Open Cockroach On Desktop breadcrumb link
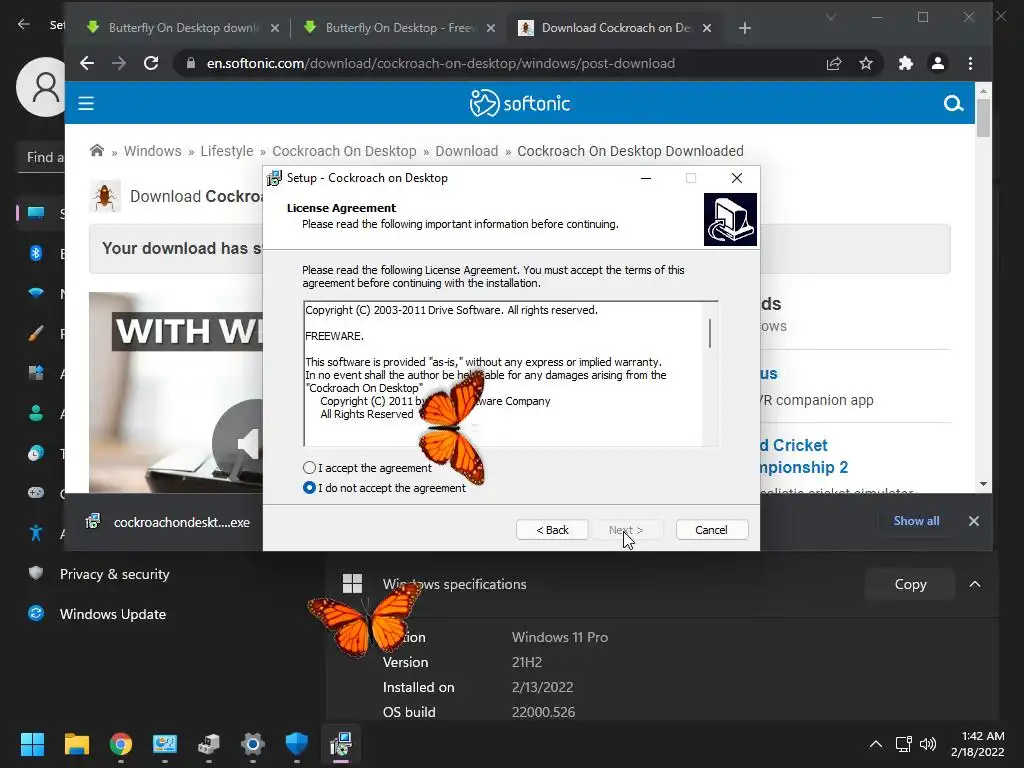Screen dimensions: 1024x768 tap(344, 151)
